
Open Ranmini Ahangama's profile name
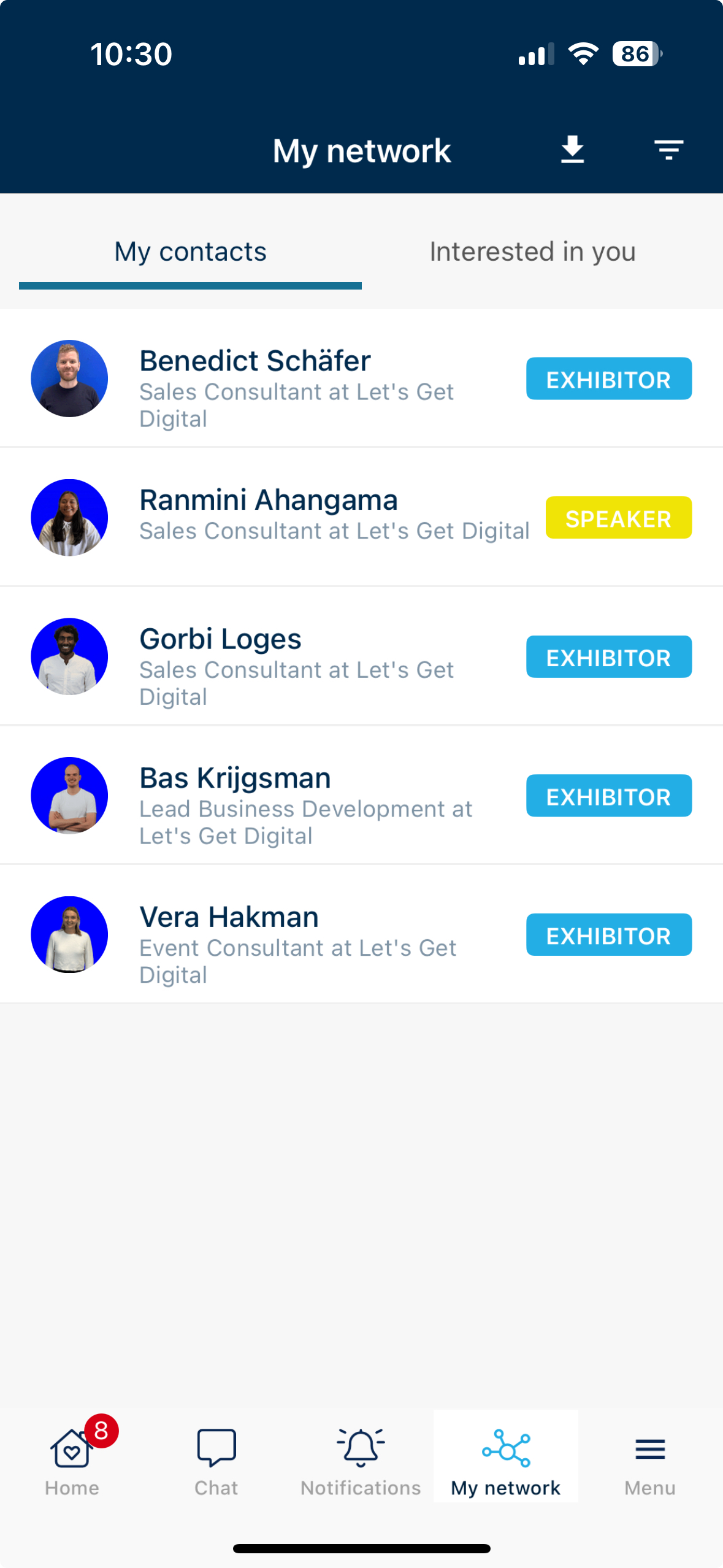click(x=269, y=500)
